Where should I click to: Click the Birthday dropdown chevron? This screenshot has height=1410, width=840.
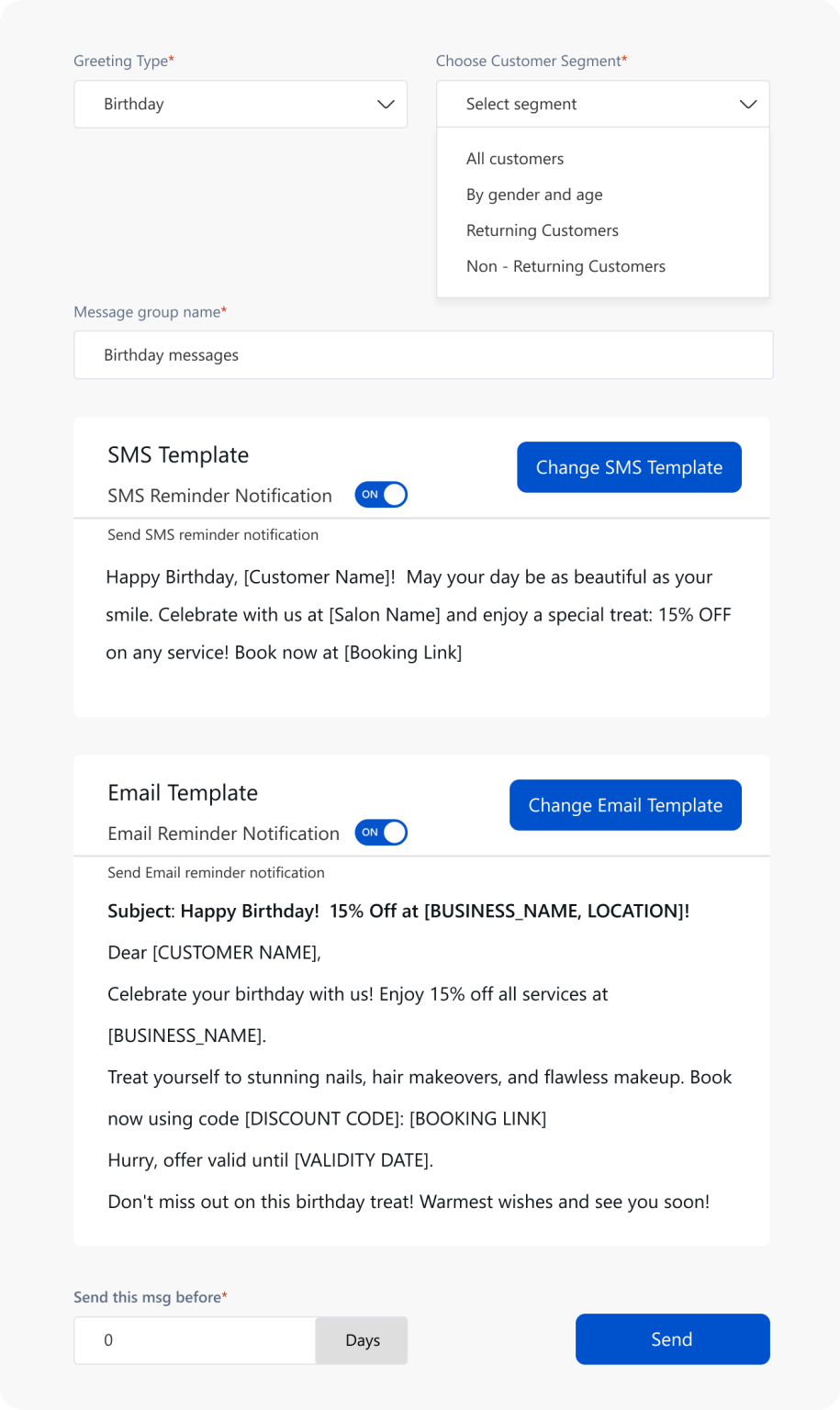tap(385, 104)
